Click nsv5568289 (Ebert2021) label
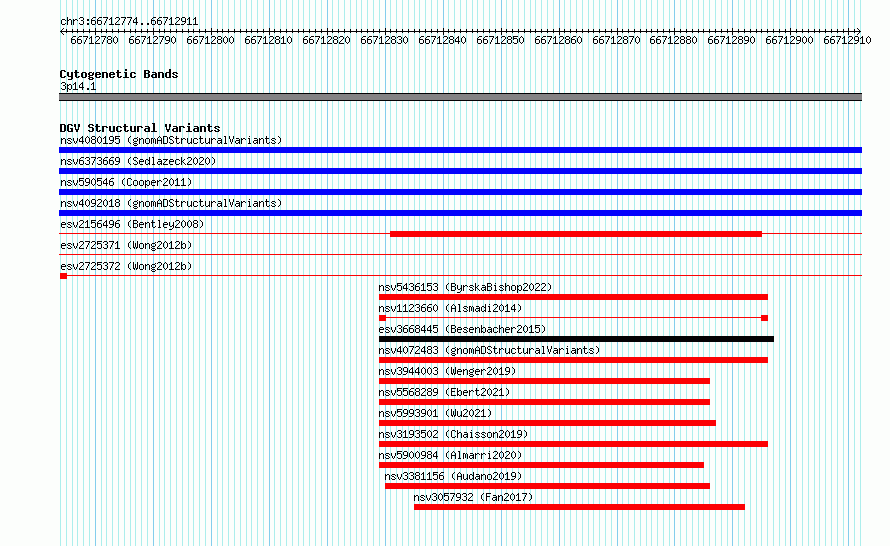 444,392
